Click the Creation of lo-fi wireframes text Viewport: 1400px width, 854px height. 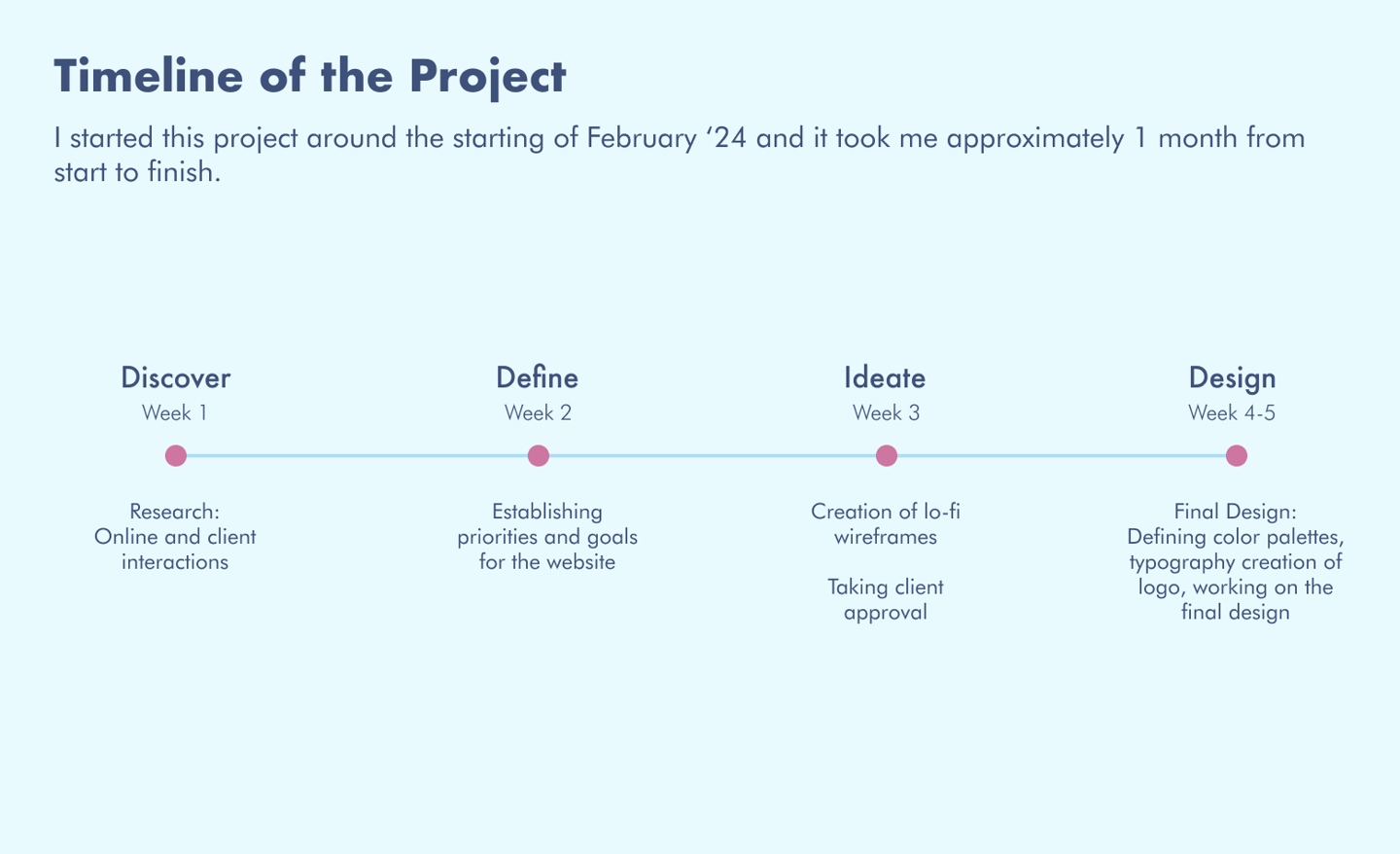click(886, 523)
